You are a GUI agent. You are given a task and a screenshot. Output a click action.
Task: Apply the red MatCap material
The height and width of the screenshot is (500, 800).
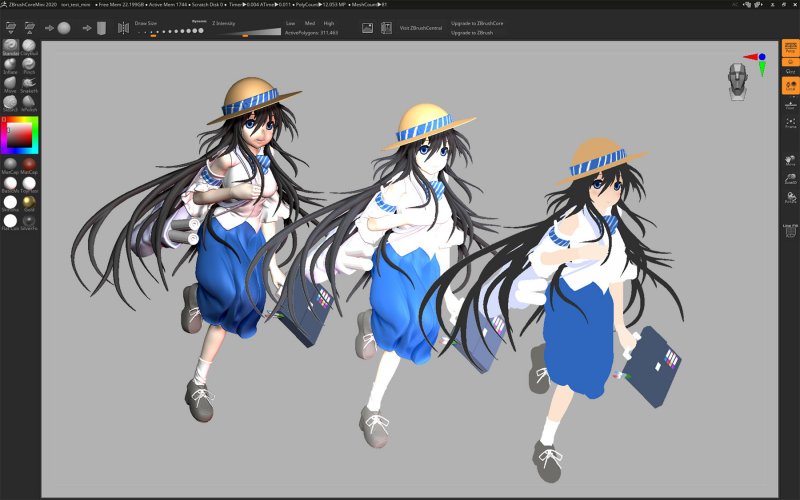pos(29,164)
